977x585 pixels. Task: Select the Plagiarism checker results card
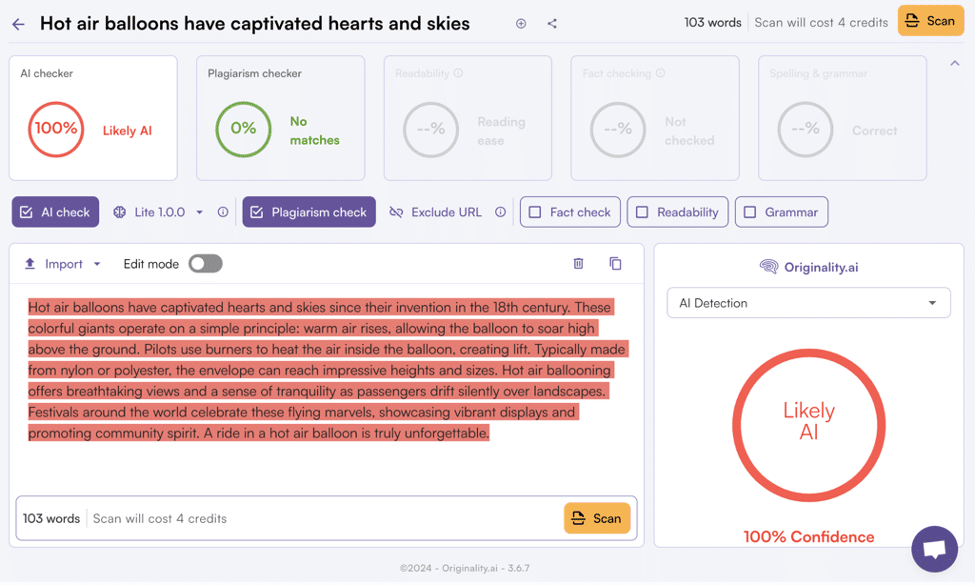(281, 118)
